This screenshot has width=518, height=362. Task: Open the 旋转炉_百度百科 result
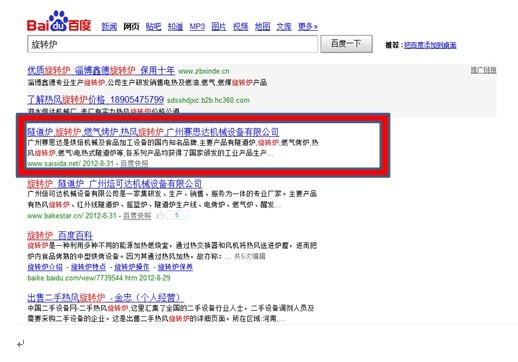click(x=60, y=236)
